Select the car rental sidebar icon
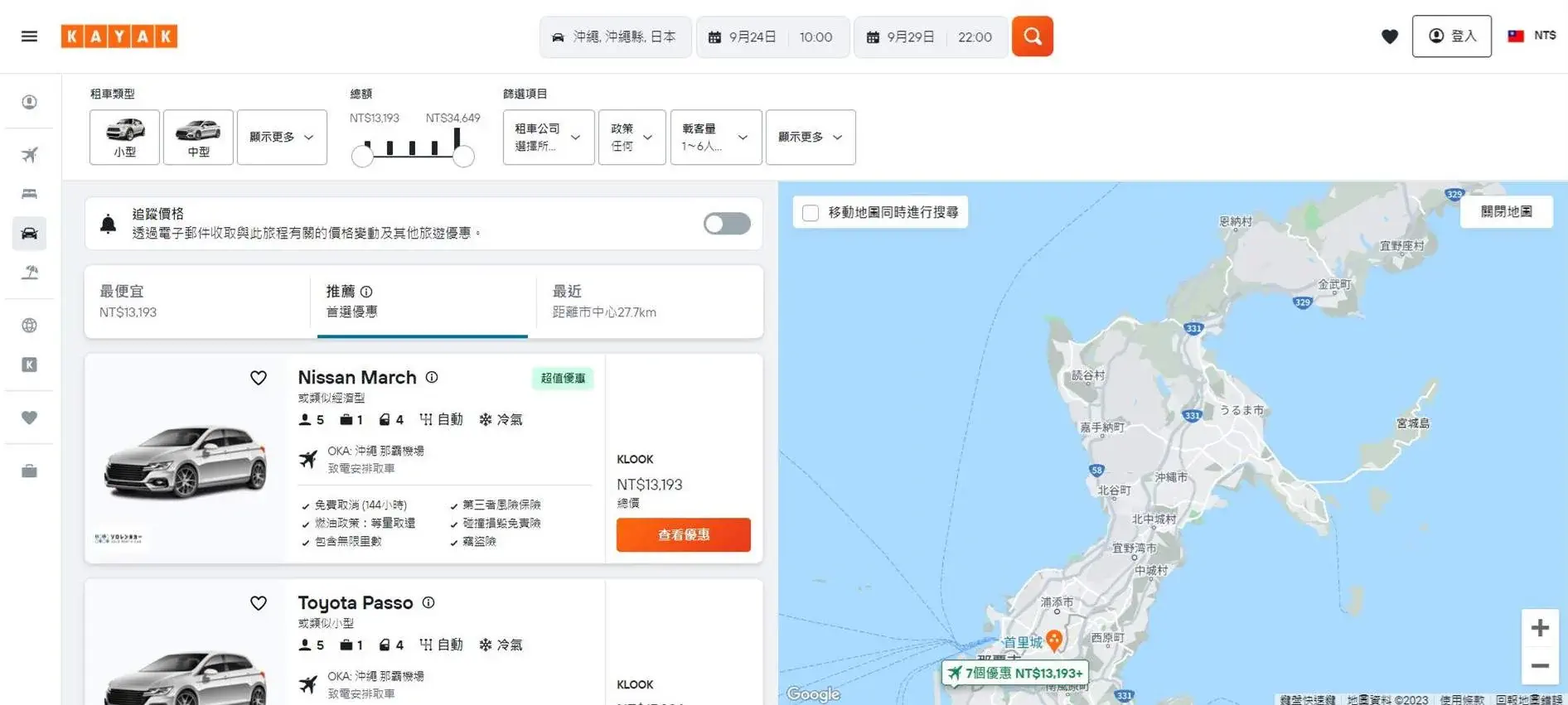 click(30, 234)
